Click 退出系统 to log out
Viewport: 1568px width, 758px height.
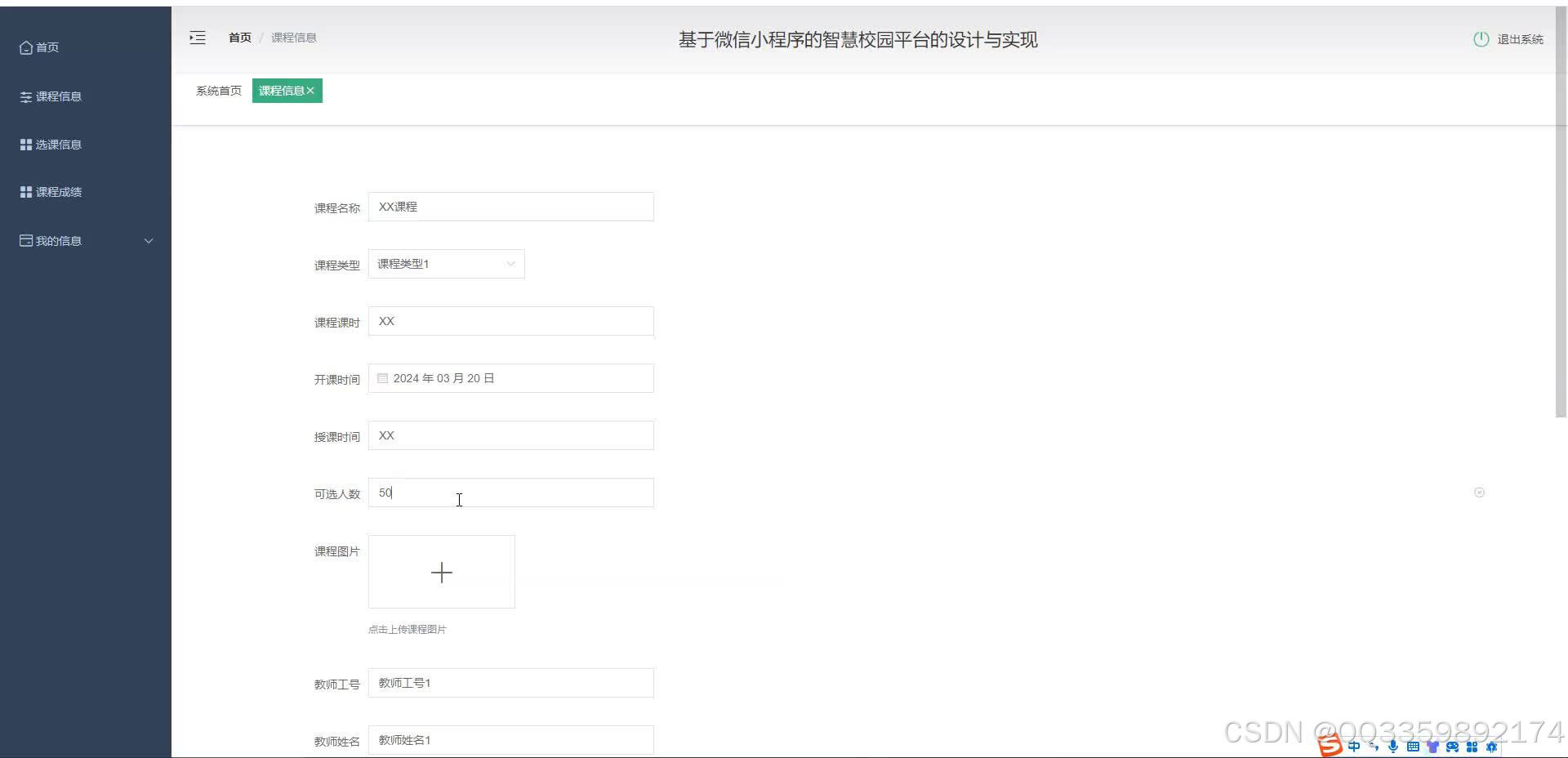point(1520,39)
